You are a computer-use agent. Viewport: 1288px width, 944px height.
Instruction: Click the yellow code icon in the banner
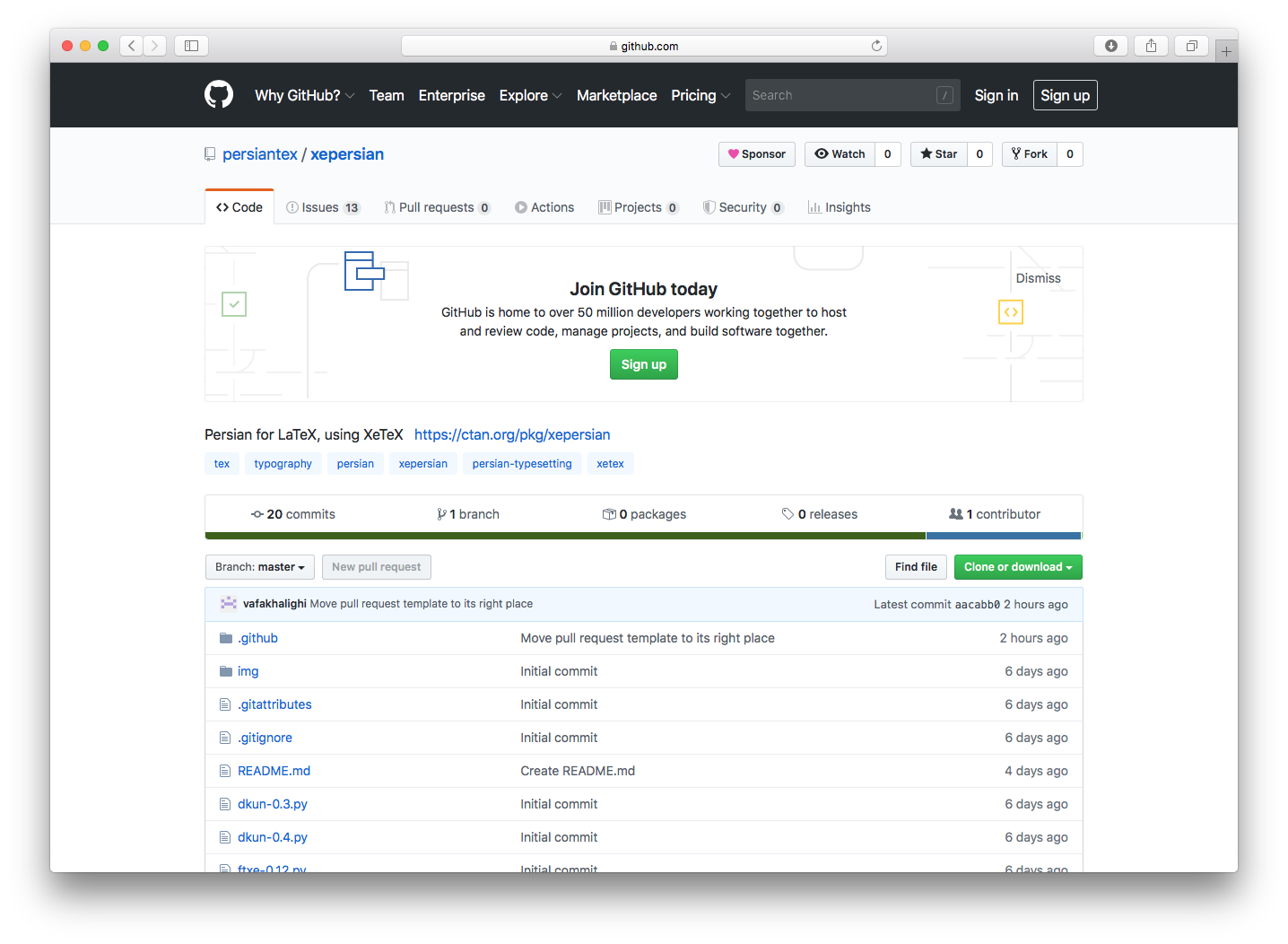coord(1011,311)
